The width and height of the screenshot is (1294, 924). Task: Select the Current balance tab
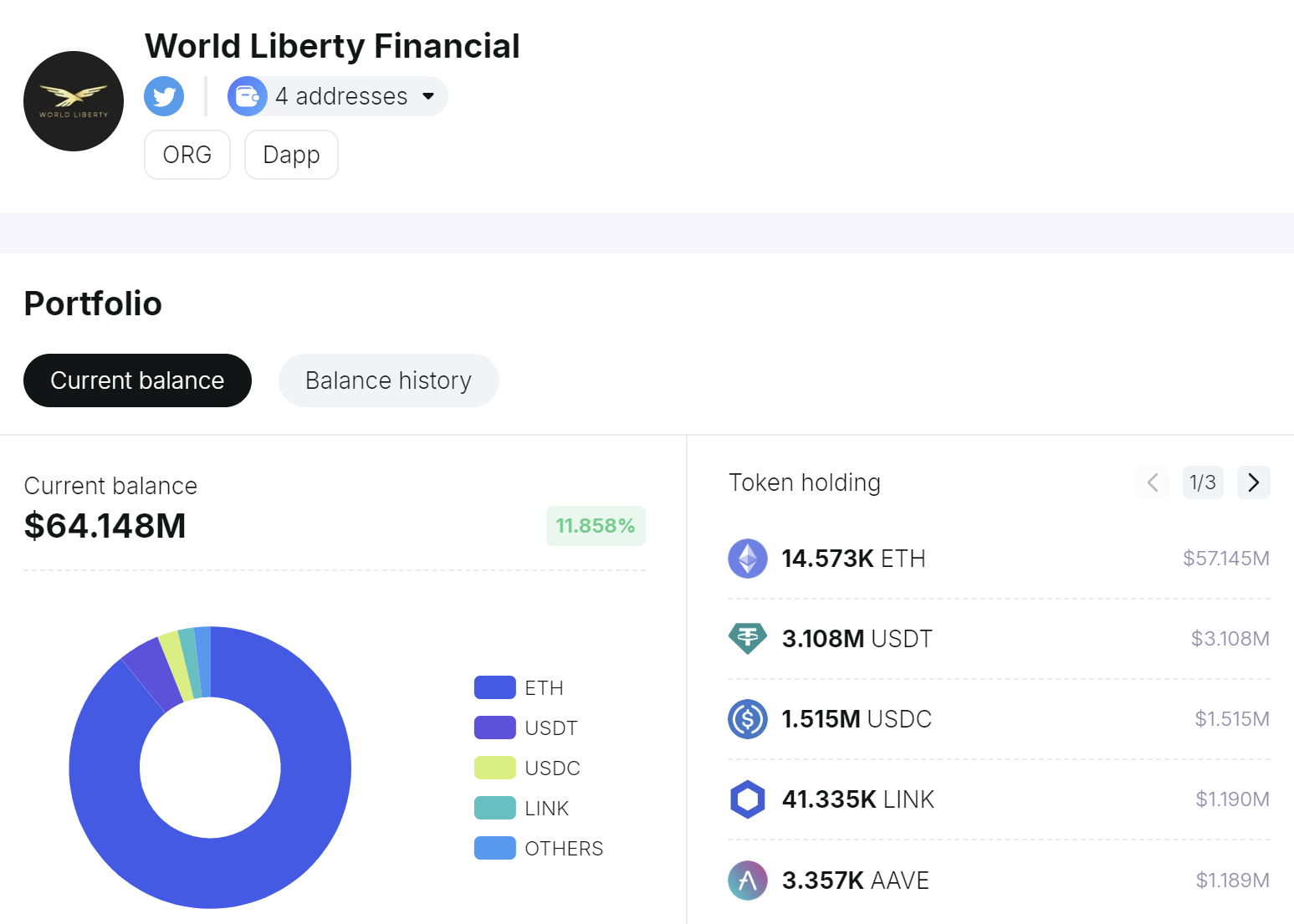click(x=137, y=380)
